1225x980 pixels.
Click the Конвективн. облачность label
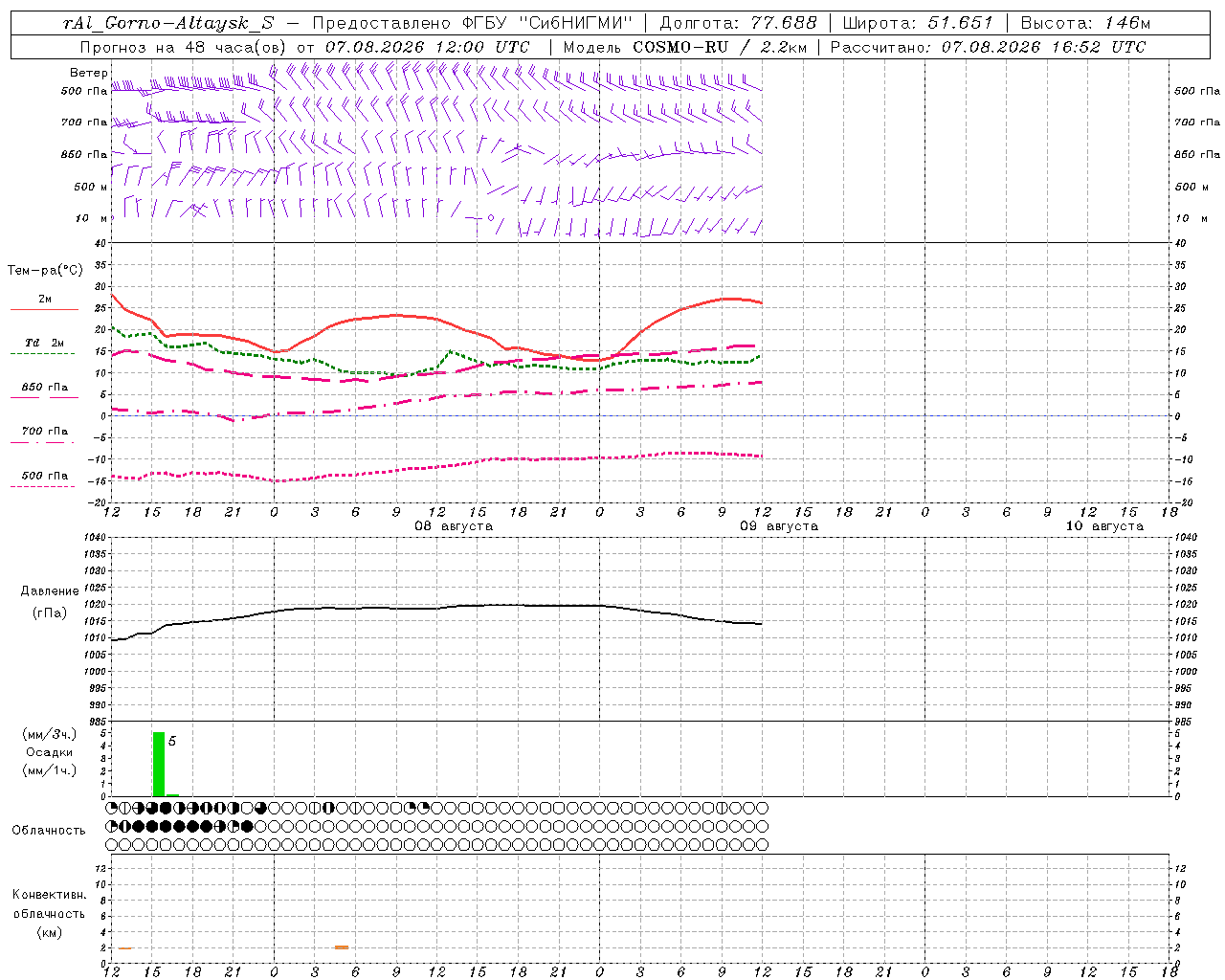[49, 913]
